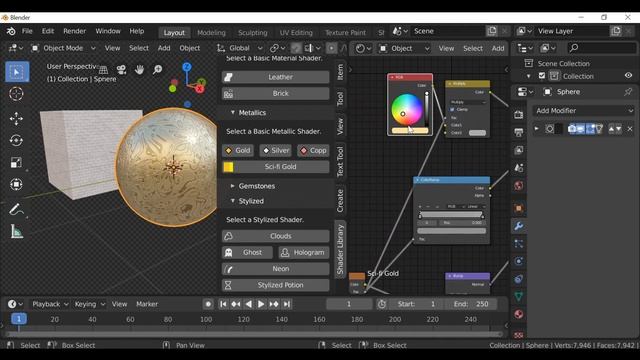This screenshot has height=360, width=640.
Task: Pick a hue on the RGB color wheel
Action: pyautogui.click(x=407, y=109)
